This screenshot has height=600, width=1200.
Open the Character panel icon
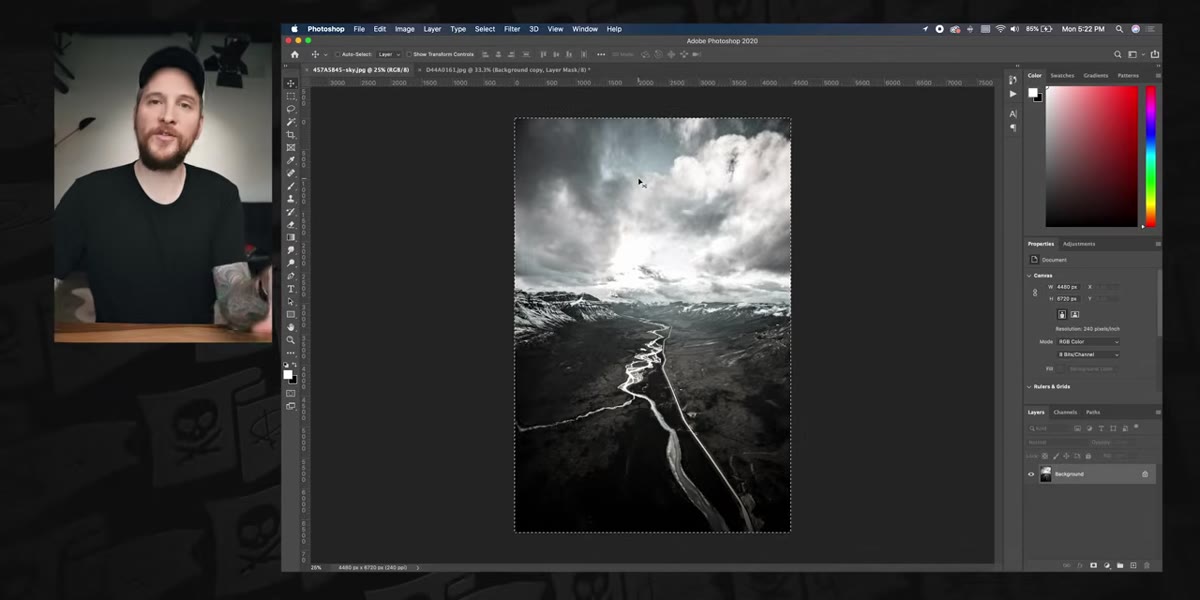tap(1013, 114)
